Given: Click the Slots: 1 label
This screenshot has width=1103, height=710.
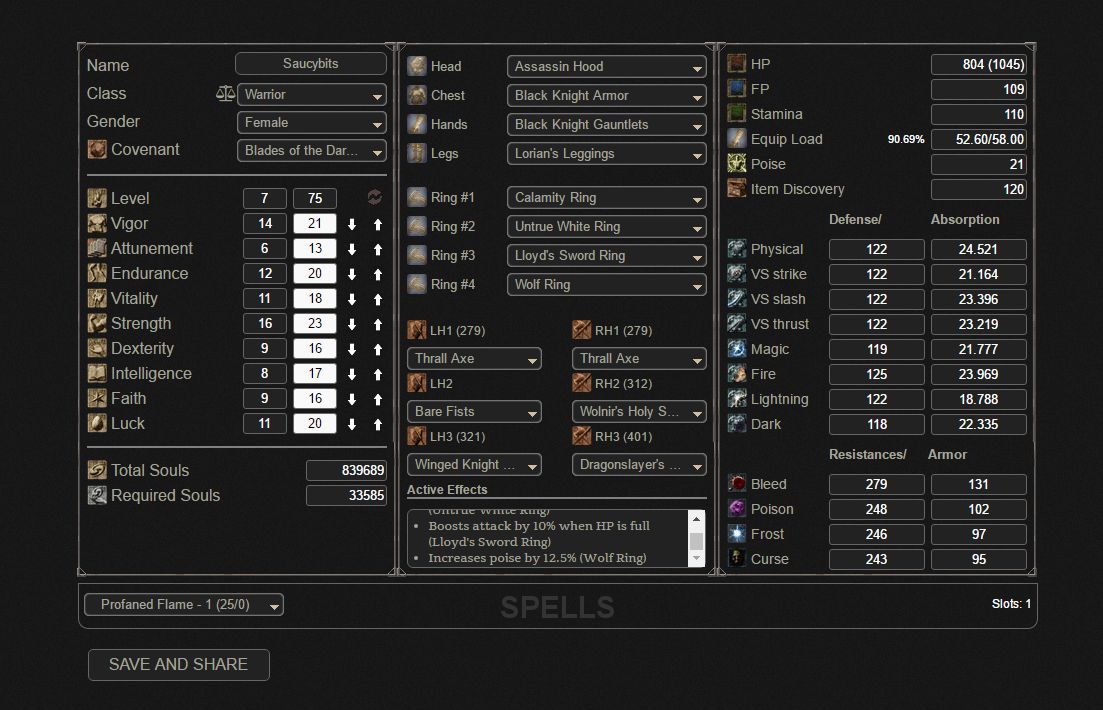Looking at the screenshot, I should click(1012, 604).
